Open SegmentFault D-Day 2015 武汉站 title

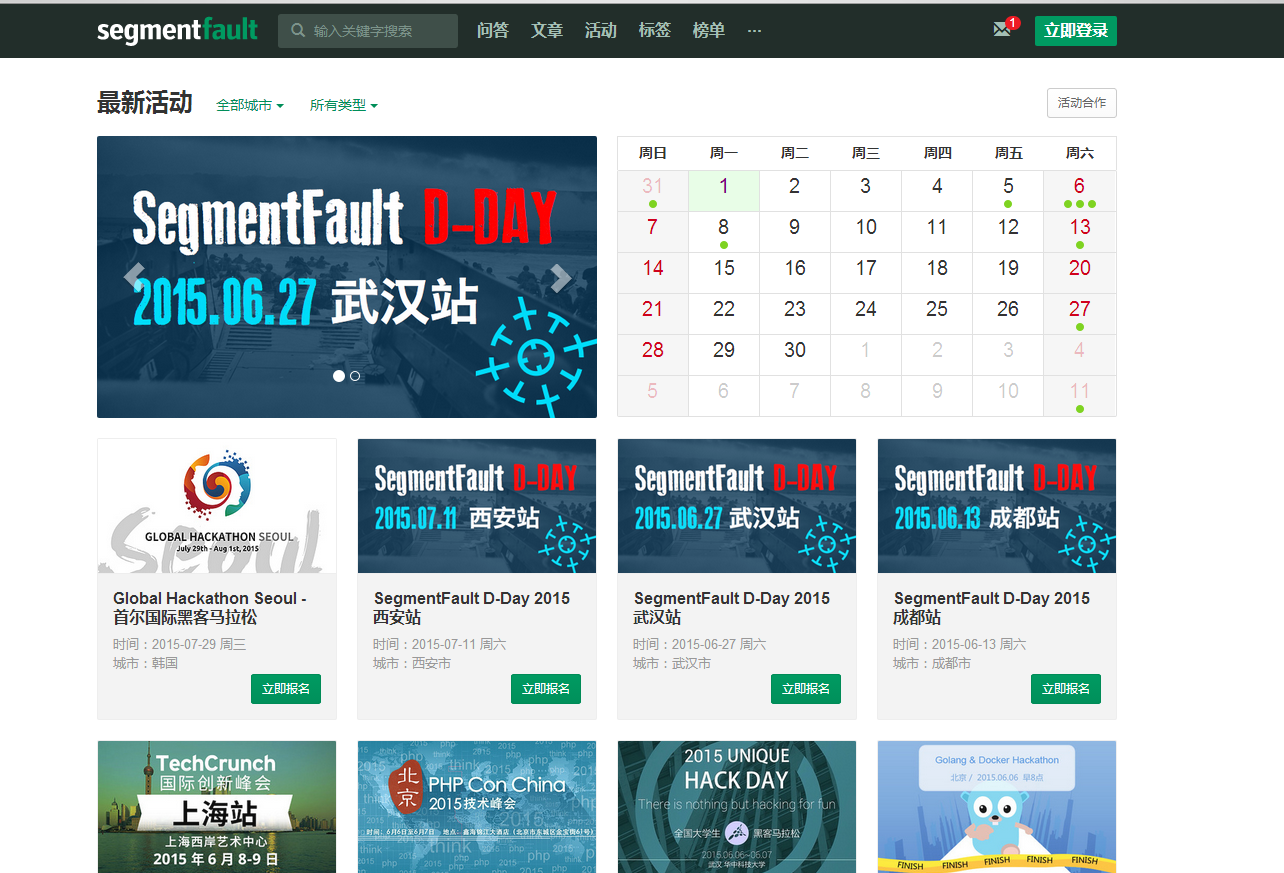pyautogui.click(x=732, y=608)
